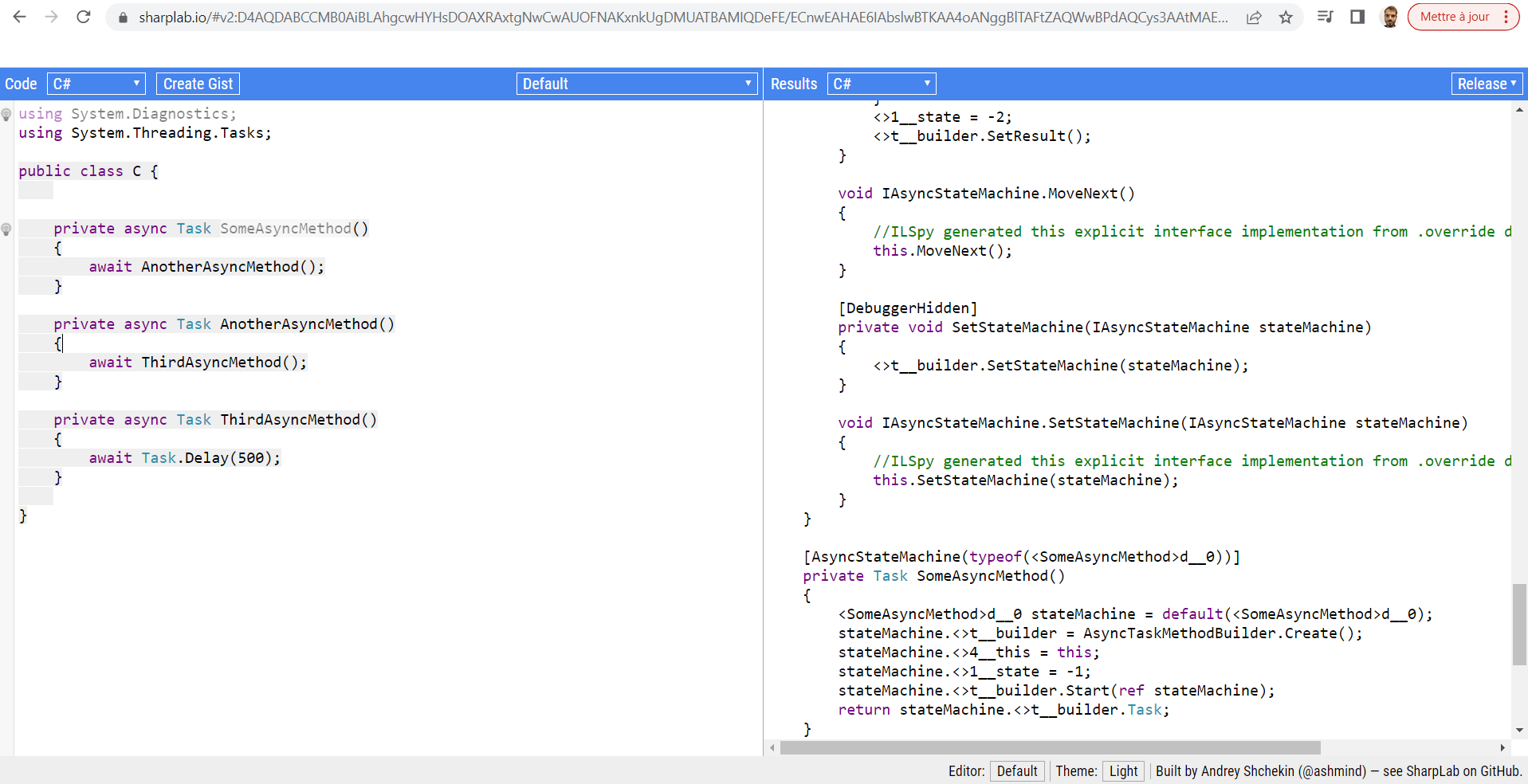Click the browser back navigation arrow
This screenshot has width=1528, height=784.
18,17
